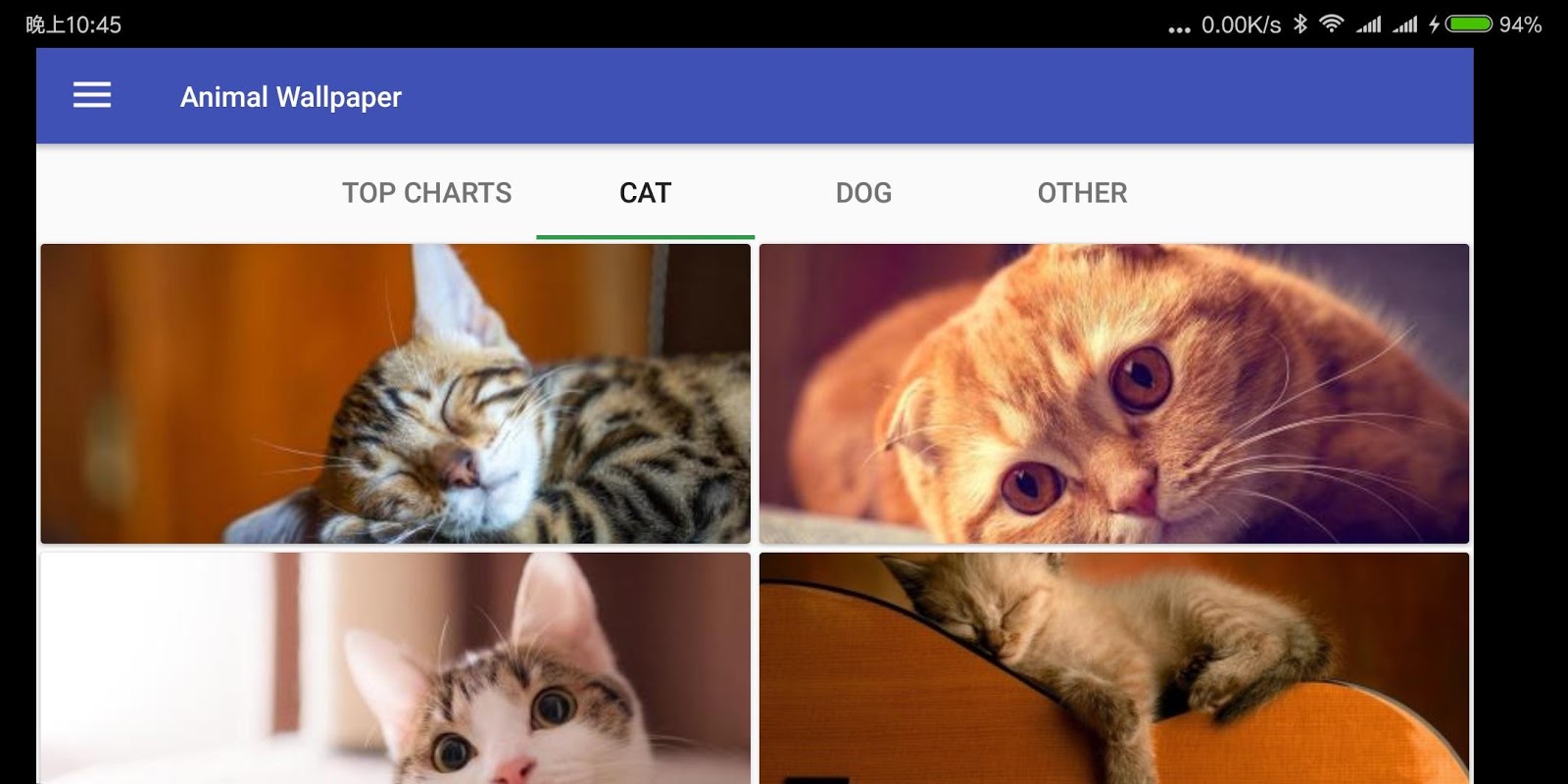Switch to the TOP CHARTS tab

(427, 193)
